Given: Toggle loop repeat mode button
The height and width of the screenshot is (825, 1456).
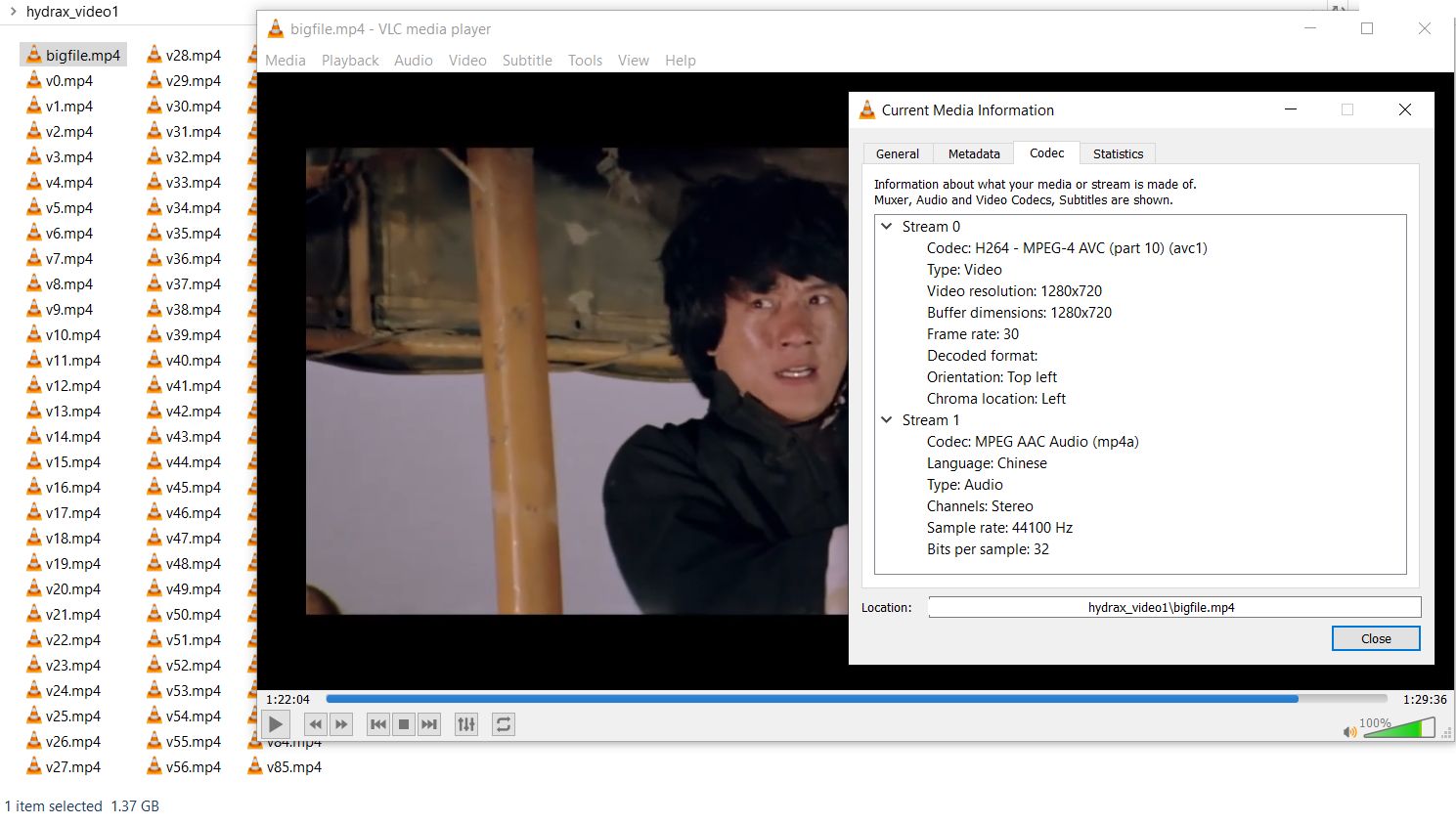Looking at the screenshot, I should pos(504,724).
